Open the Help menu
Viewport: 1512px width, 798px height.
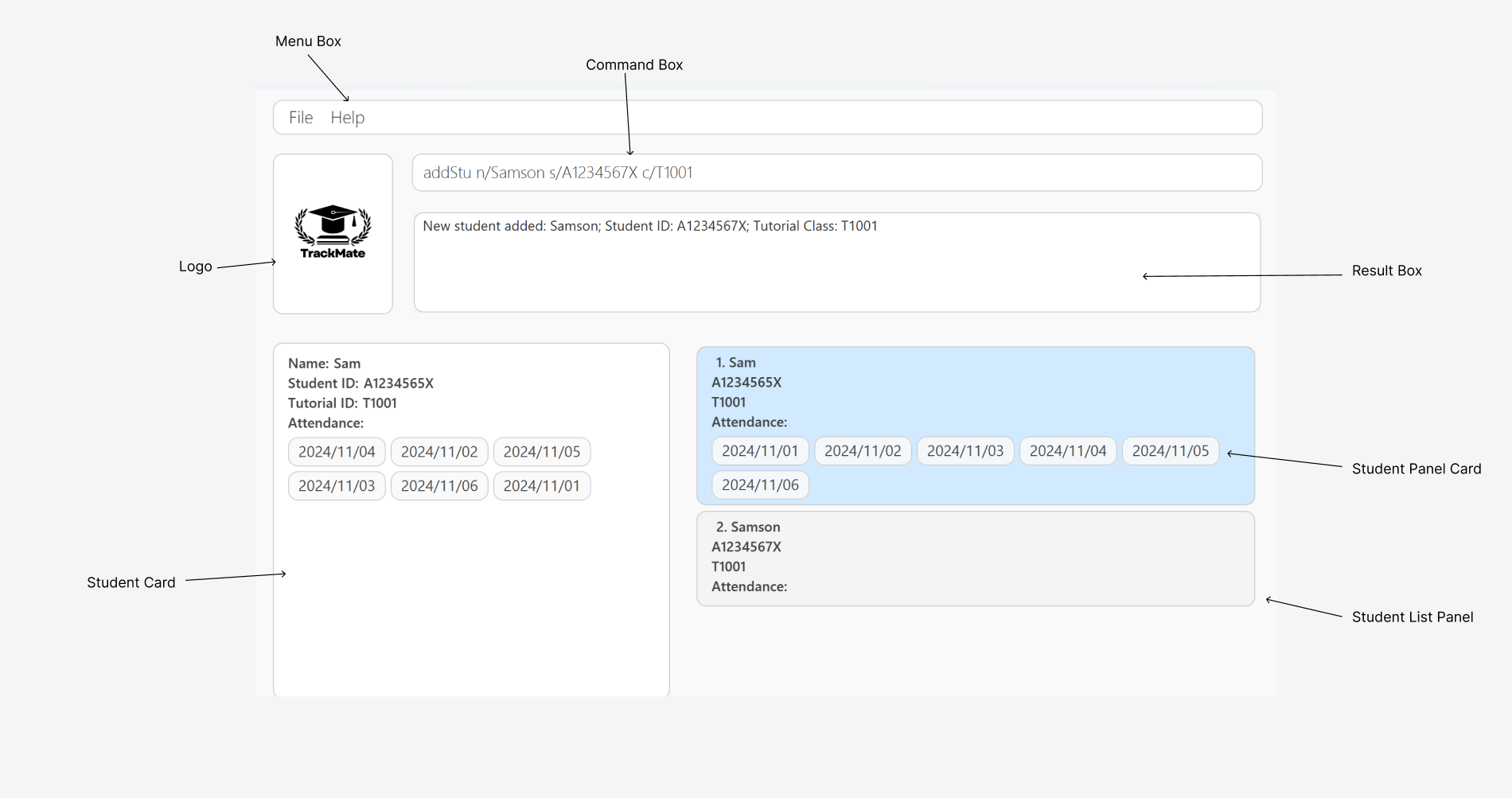pyautogui.click(x=347, y=118)
